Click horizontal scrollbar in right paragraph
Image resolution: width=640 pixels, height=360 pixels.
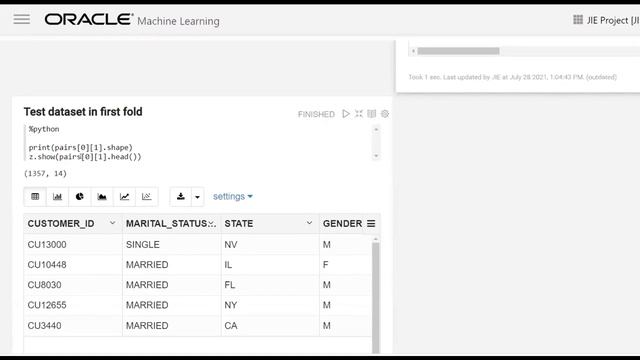tap(458, 51)
